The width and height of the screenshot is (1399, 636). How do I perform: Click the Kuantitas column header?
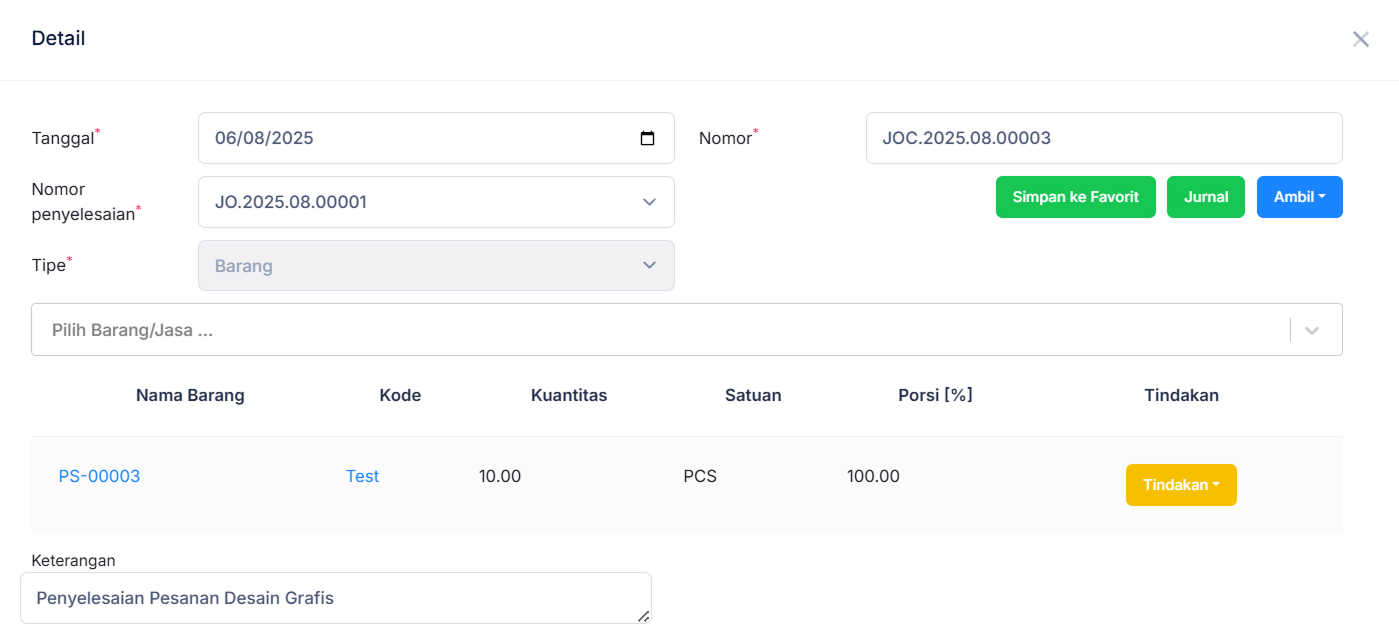(x=568, y=395)
